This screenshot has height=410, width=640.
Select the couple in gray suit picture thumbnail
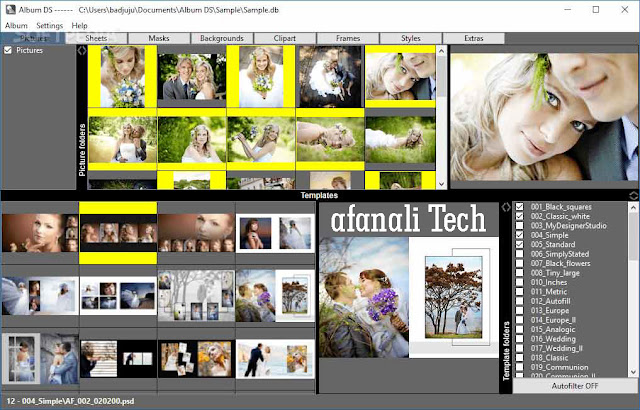(192, 76)
